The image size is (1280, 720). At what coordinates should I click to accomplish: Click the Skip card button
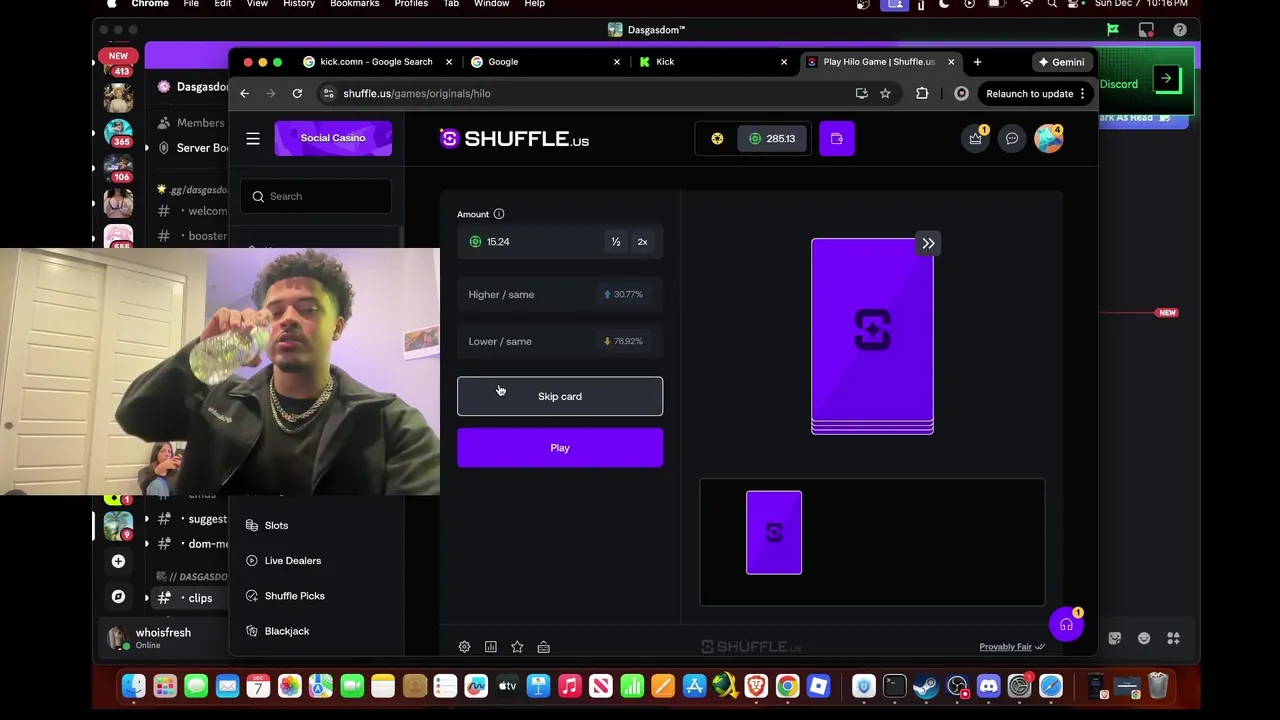pyautogui.click(x=560, y=396)
